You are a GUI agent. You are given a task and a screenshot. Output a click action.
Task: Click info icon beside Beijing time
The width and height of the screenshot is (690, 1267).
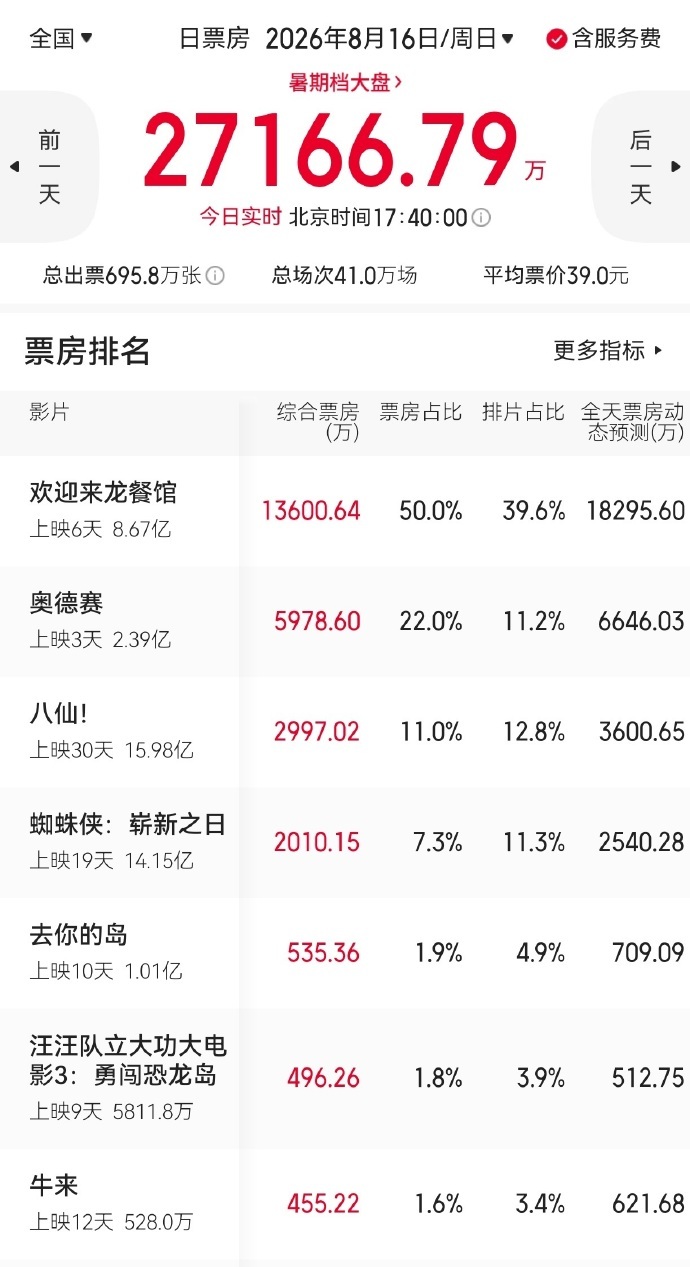(481, 218)
